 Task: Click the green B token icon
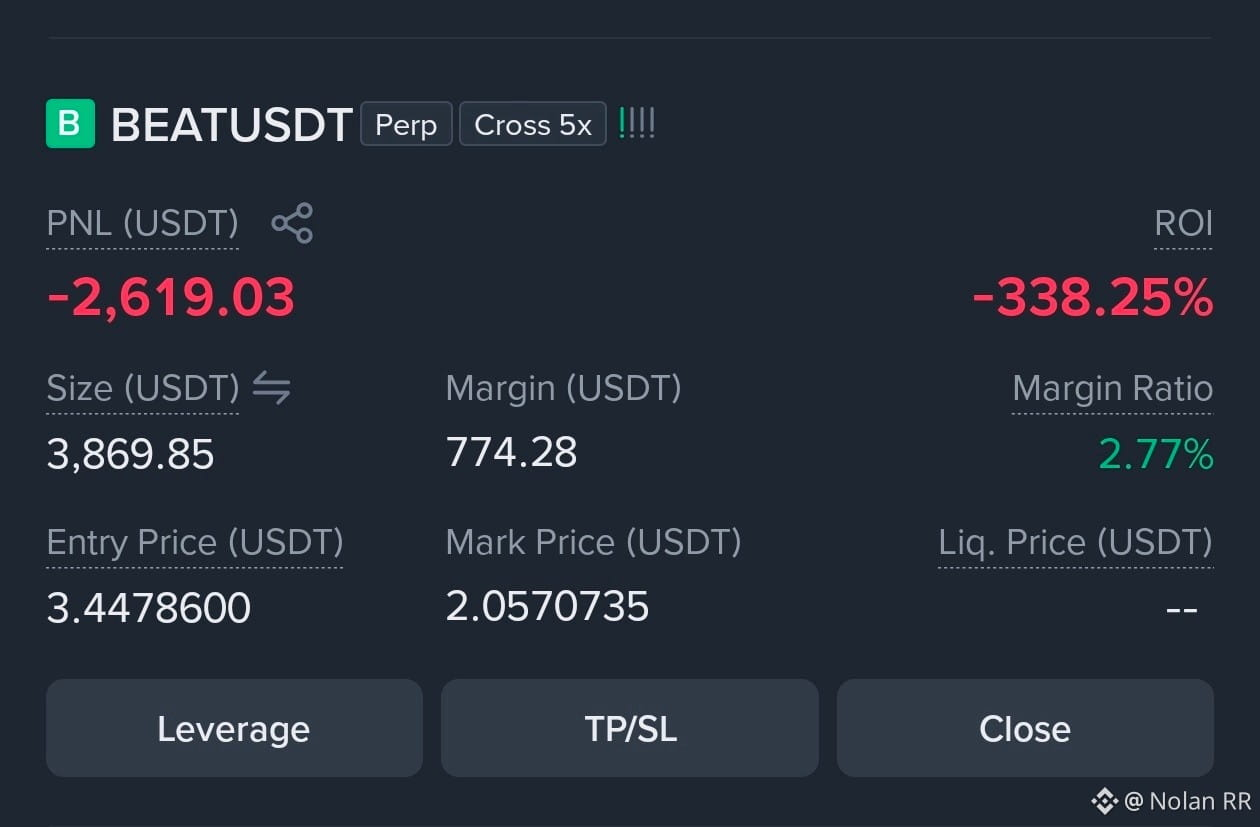coord(70,124)
